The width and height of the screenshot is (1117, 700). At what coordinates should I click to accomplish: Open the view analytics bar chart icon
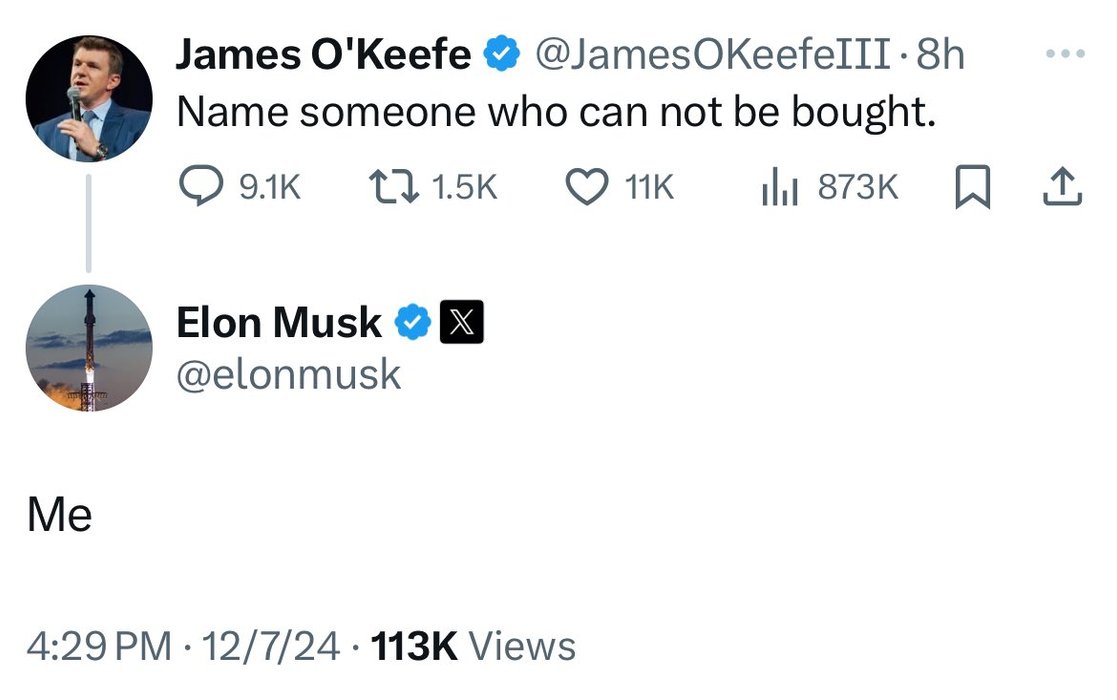tap(778, 187)
